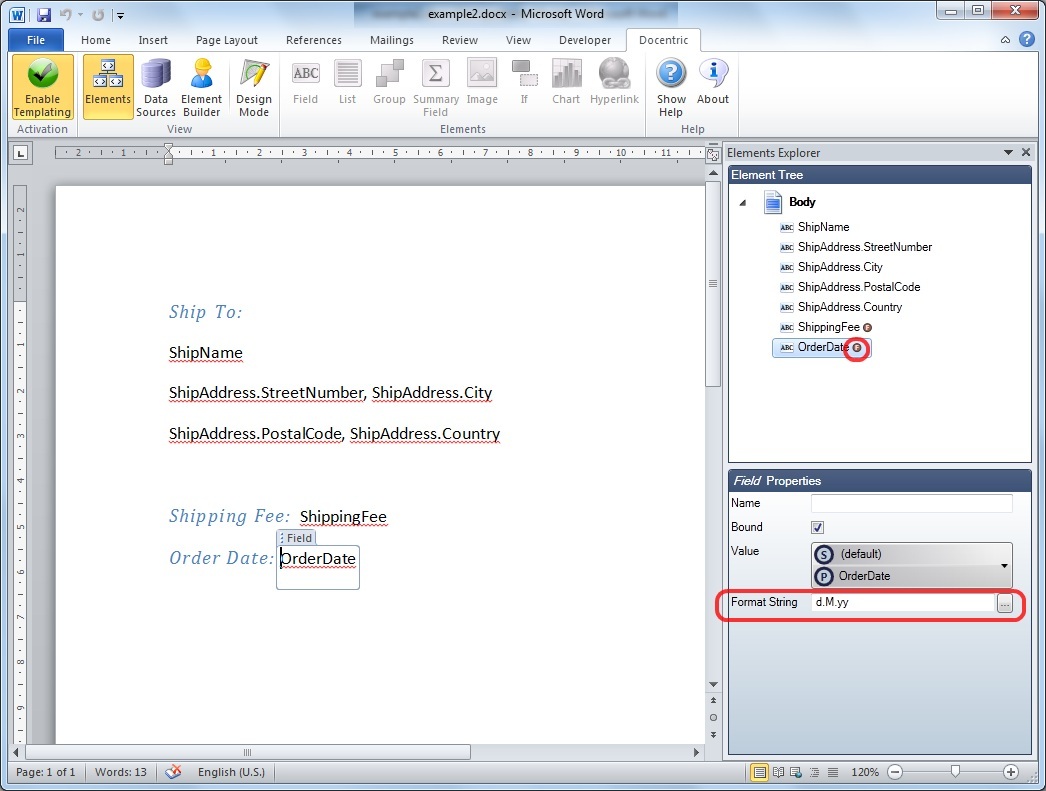Open the Page Layout tab
The width and height of the screenshot is (1046, 791).
pyautogui.click(x=227, y=40)
